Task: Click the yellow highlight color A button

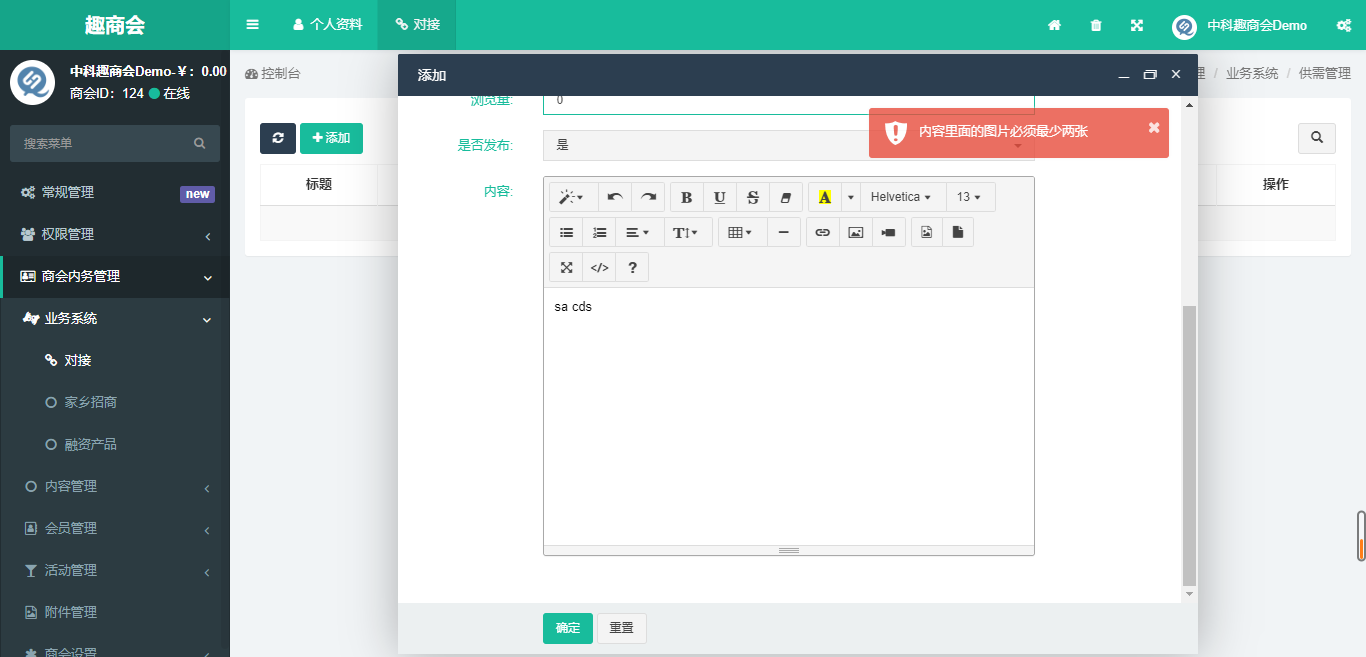Action: click(x=824, y=197)
